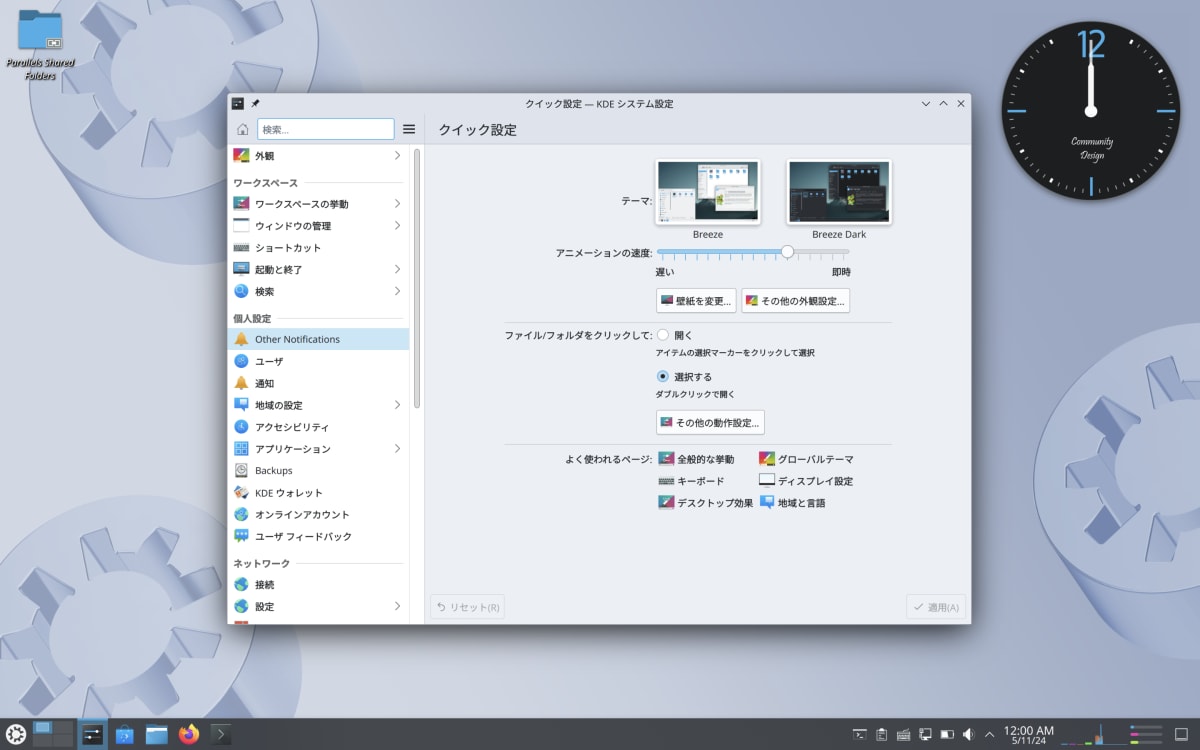This screenshot has height=750, width=1200.
Task: Expand ワークスペースの挙動 chevron arrow
Action: (397, 204)
